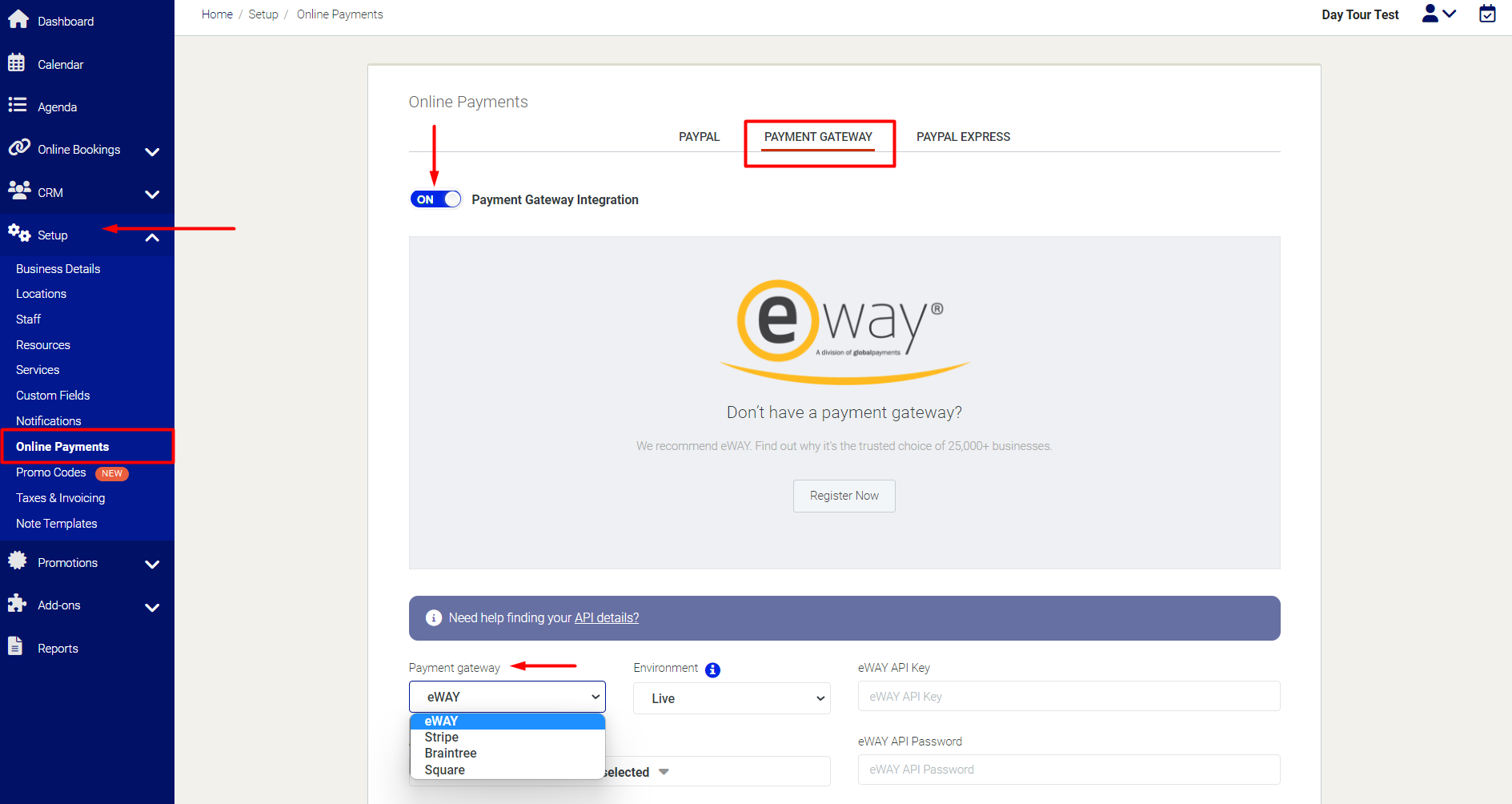Click the Register Now button
1512x804 pixels.
point(844,496)
